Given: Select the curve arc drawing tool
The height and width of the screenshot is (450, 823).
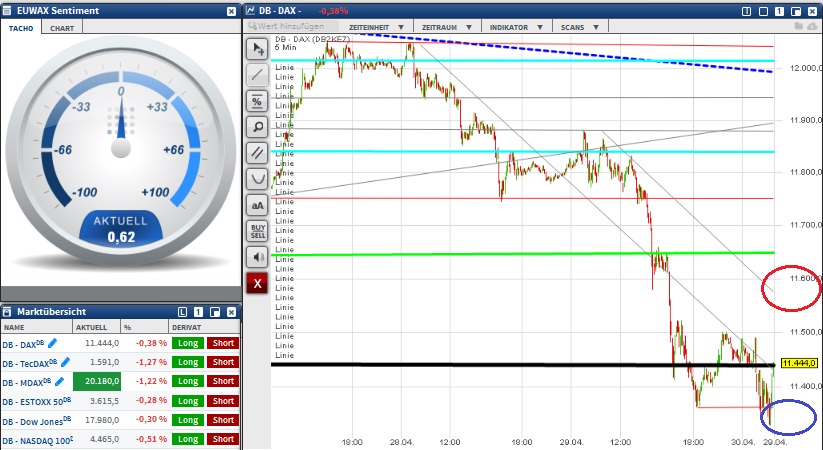Looking at the screenshot, I should pos(257,180).
